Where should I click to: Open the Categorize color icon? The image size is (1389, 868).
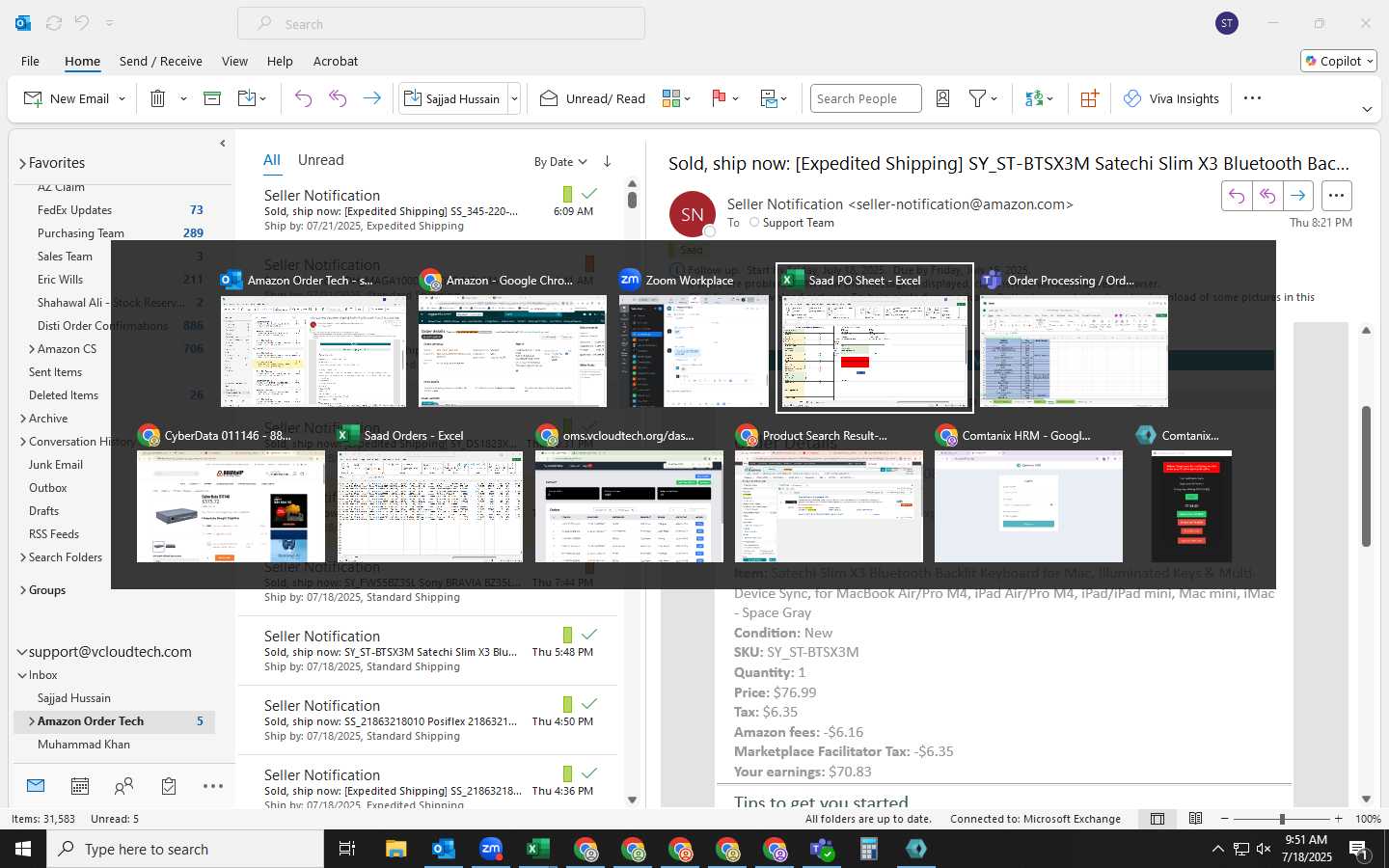coord(671,98)
